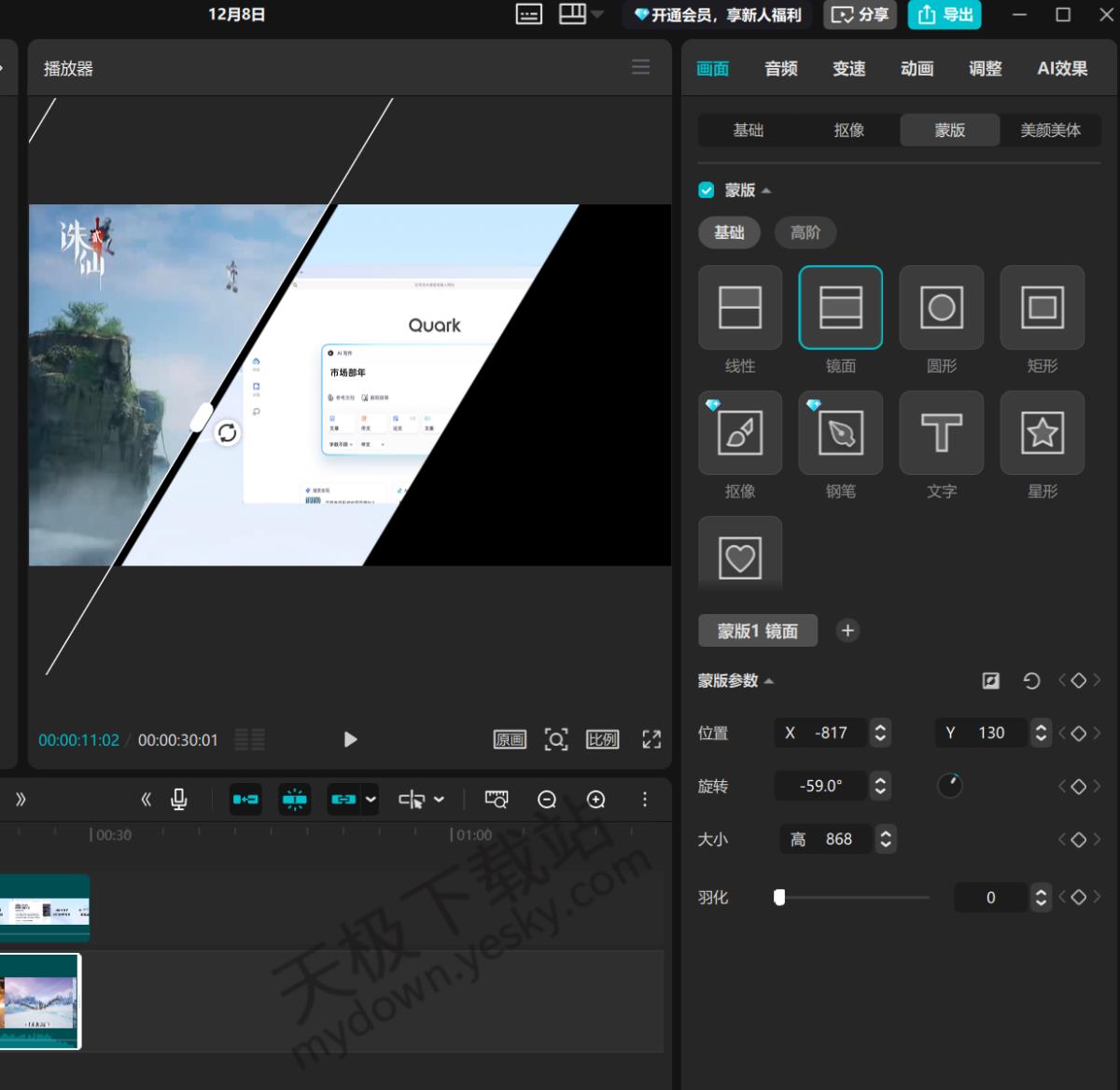Add a new mask with plus button
This screenshot has width=1120, height=1090.
point(847,631)
